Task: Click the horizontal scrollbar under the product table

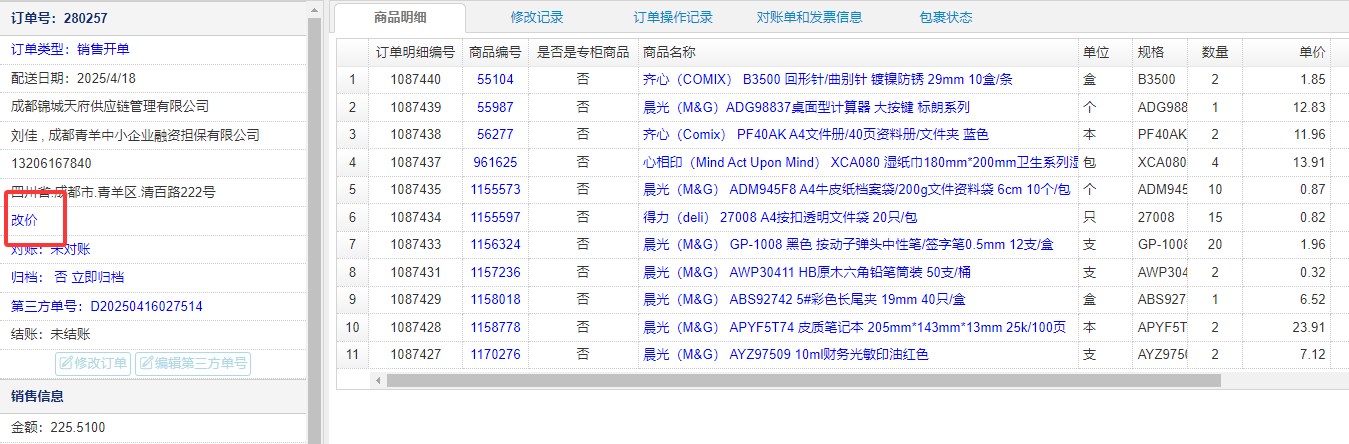Action: pos(803,380)
